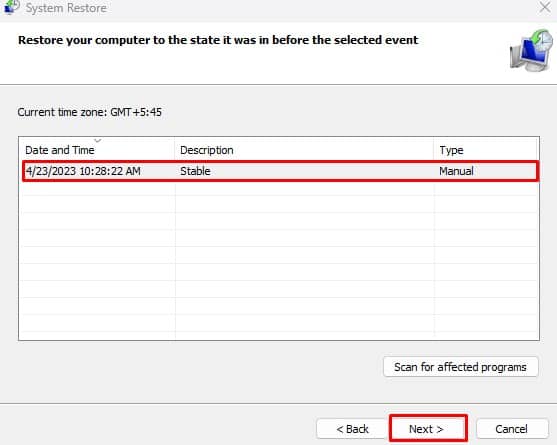Close the System Restore window
The height and width of the screenshot is (445, 557).
click(x=545, y=7)
